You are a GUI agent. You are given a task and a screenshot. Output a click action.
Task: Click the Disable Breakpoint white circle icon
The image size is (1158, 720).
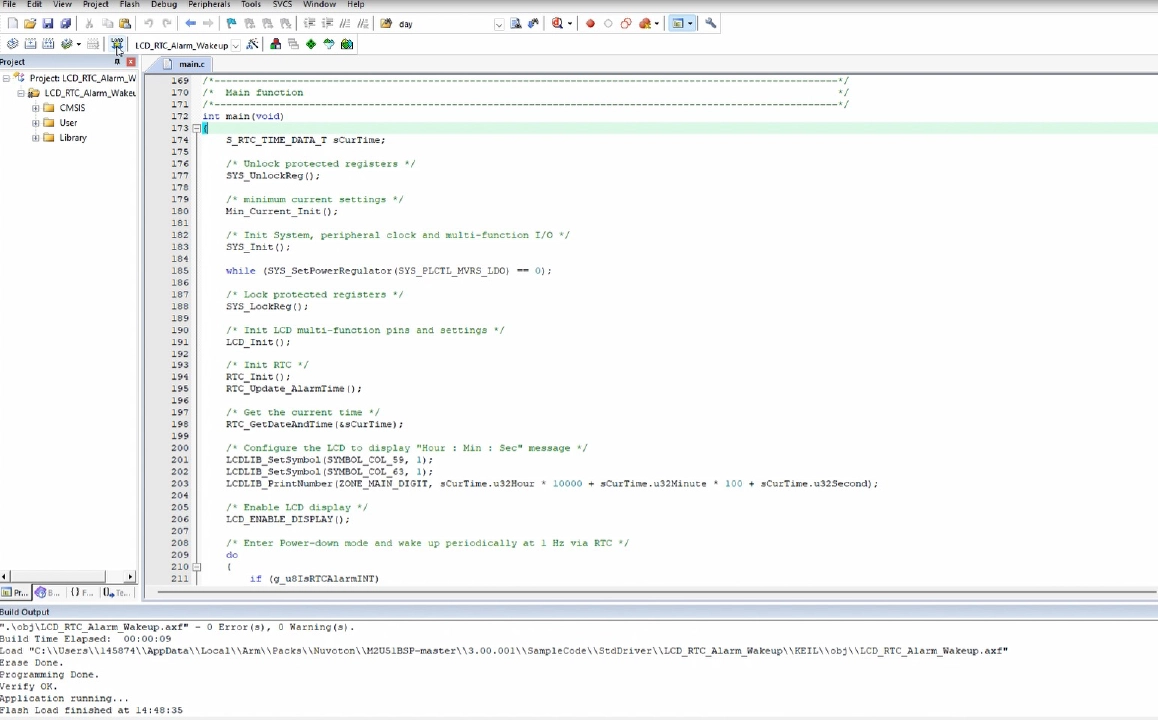608,24
